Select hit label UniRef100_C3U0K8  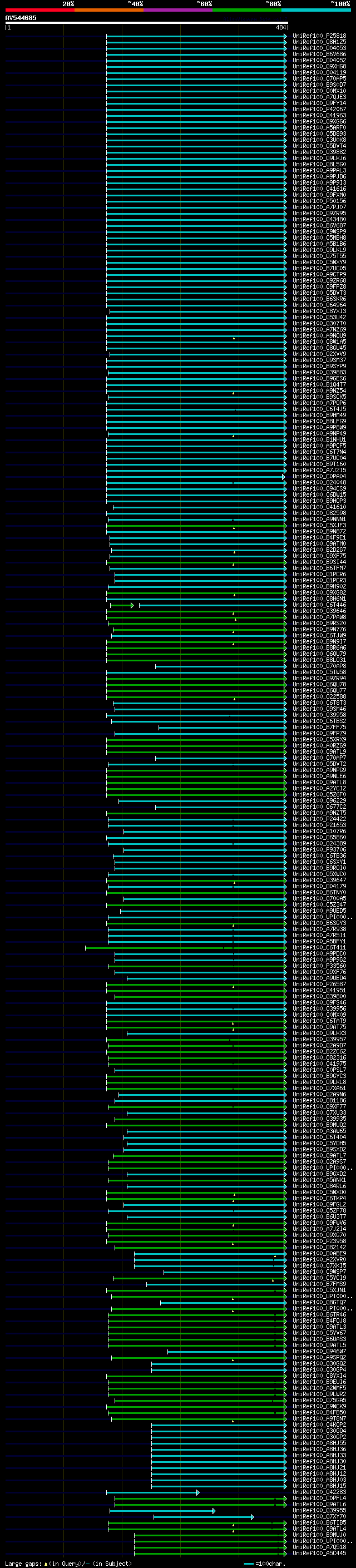319,140
